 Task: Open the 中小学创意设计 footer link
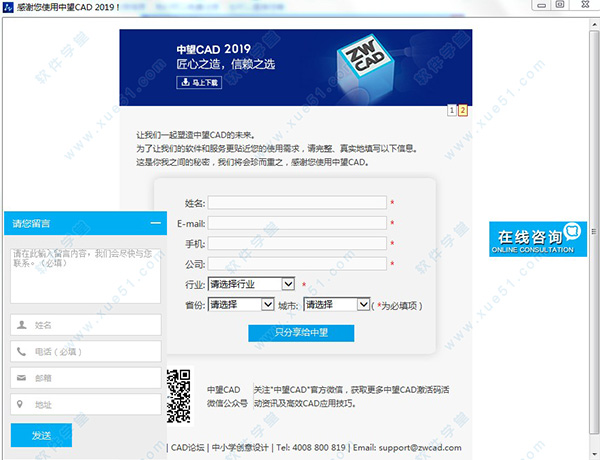coord(240,447)
